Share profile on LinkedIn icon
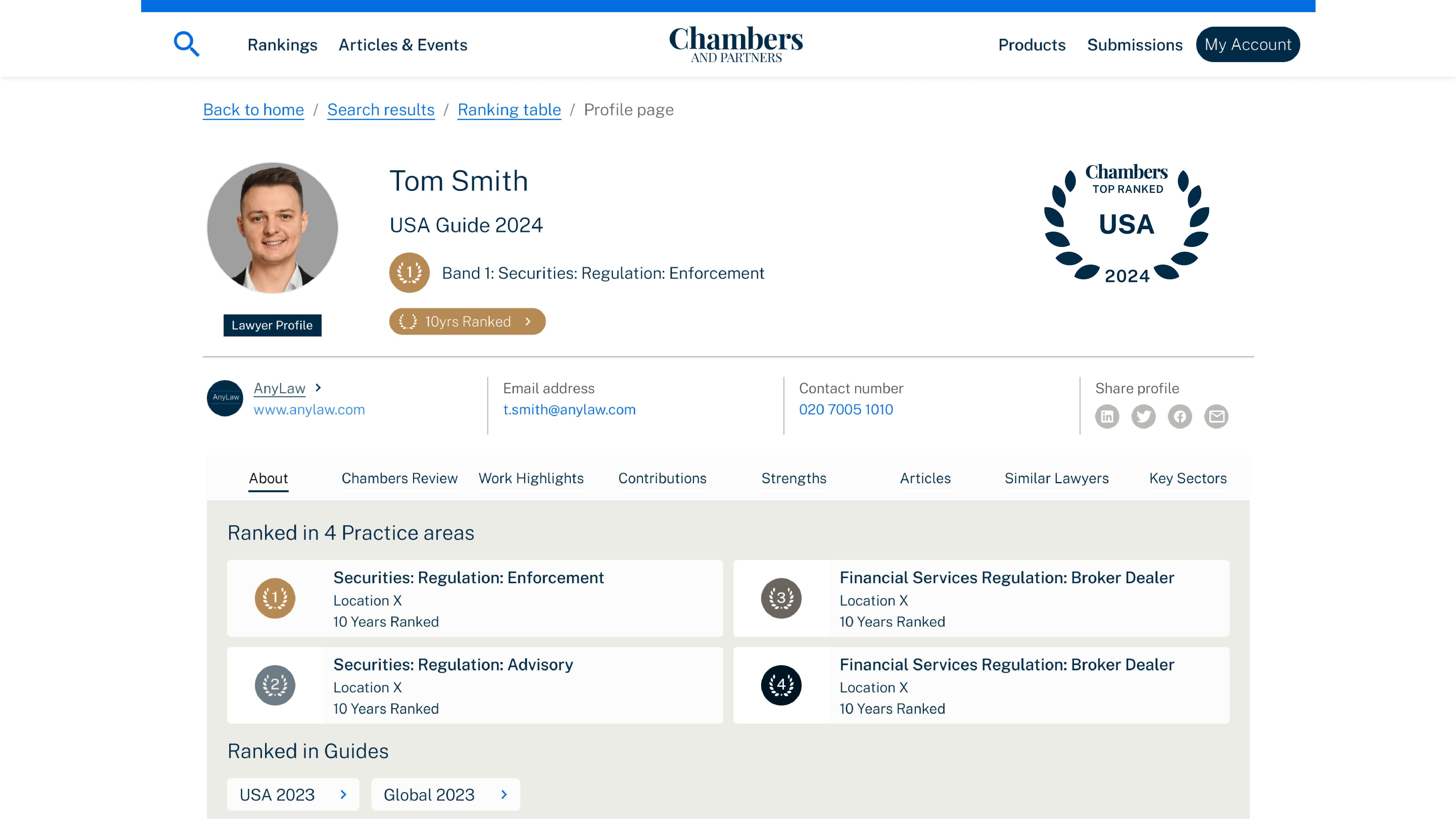This screenshot has width=1456, height=819. click(1107, 417)
